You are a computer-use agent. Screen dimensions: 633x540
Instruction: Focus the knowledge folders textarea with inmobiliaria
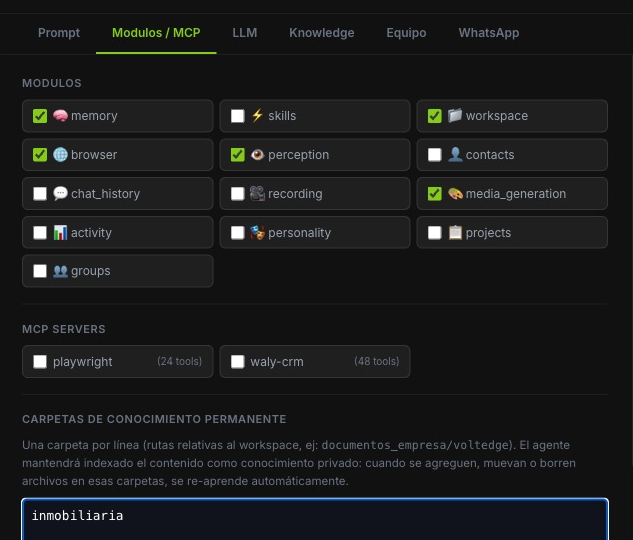coord(315,519)
